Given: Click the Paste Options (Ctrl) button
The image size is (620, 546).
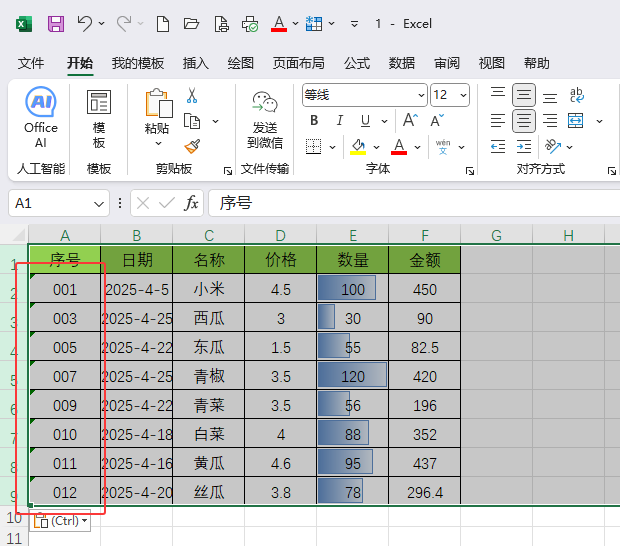Looking at the screenshot, I should coord(61,521).
